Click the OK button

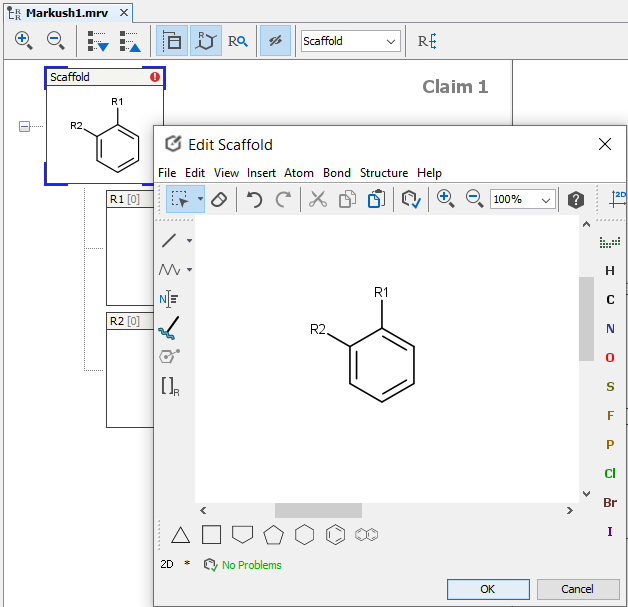pos(488,589)
